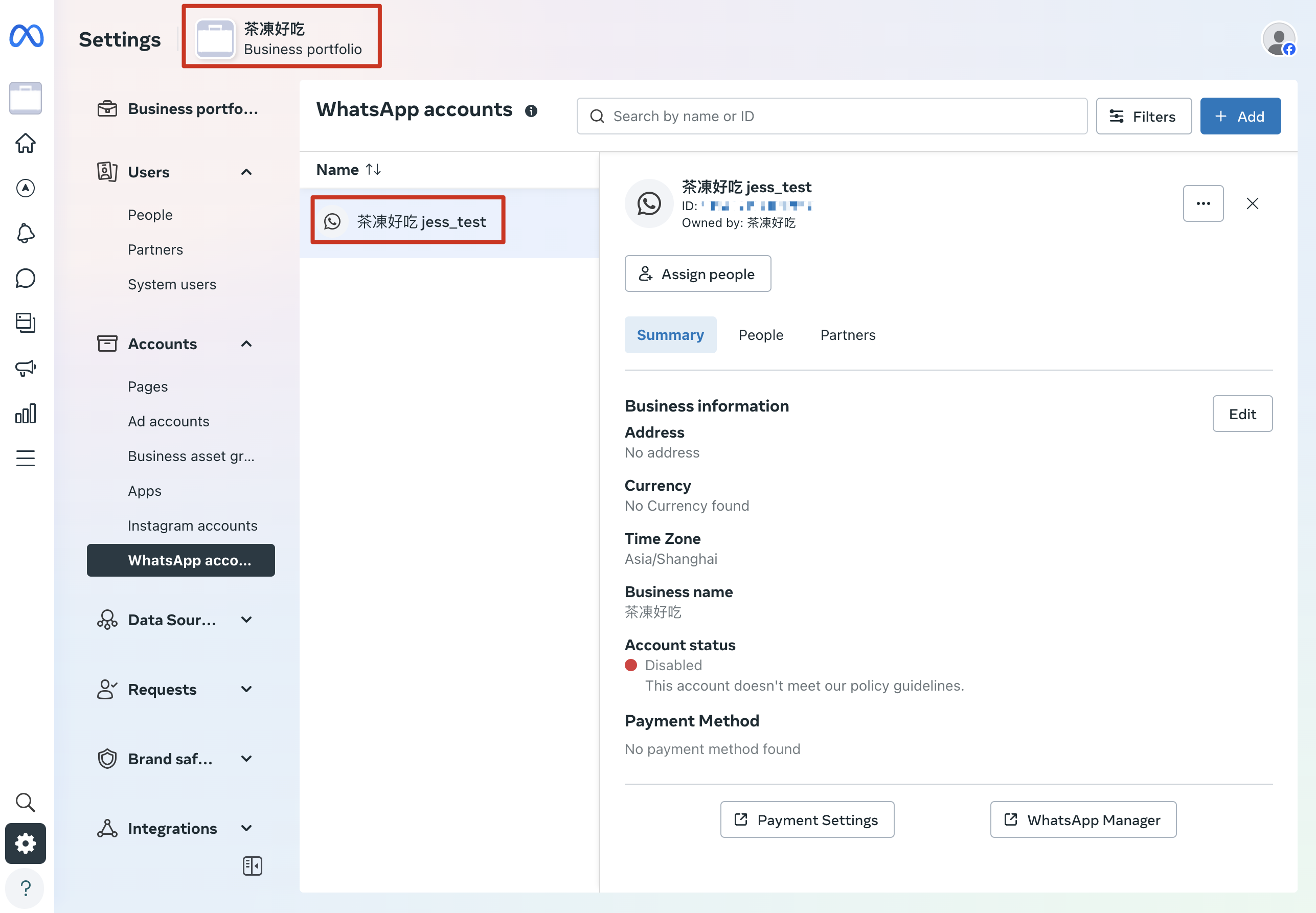
Task: Select 茶凍好吃 jess_test account row
Action: click(x=449, y=222)
